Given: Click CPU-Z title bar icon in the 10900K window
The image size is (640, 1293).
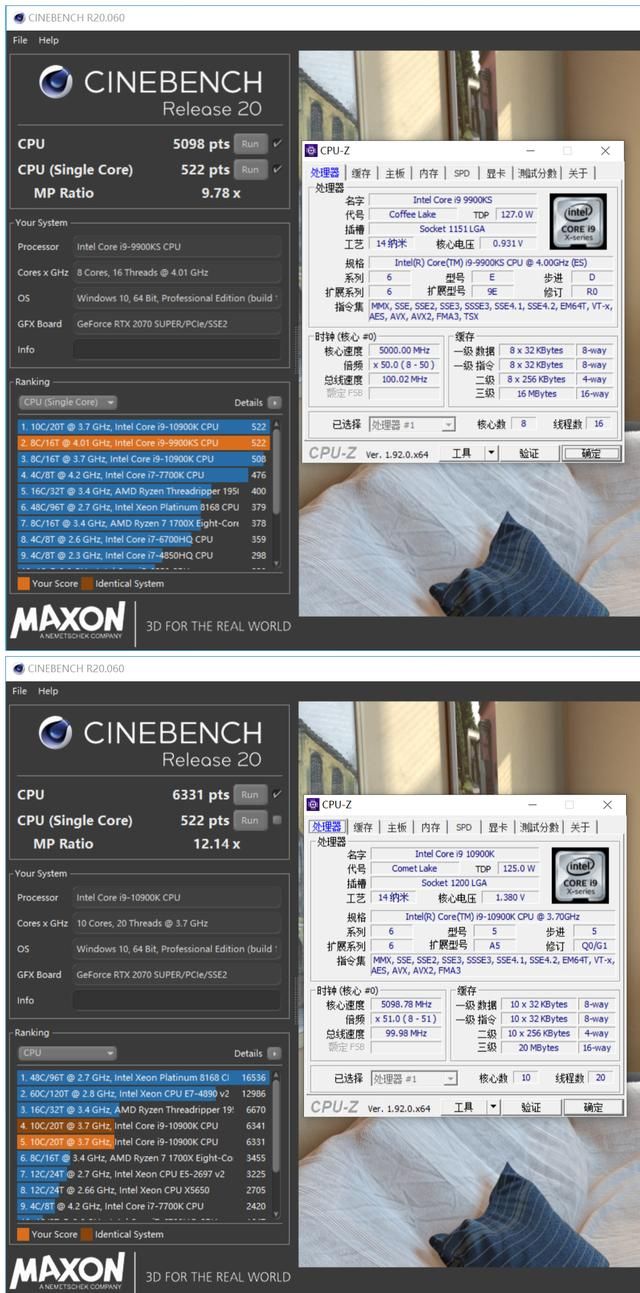Looking at the screenshot, I should [312, 804].
